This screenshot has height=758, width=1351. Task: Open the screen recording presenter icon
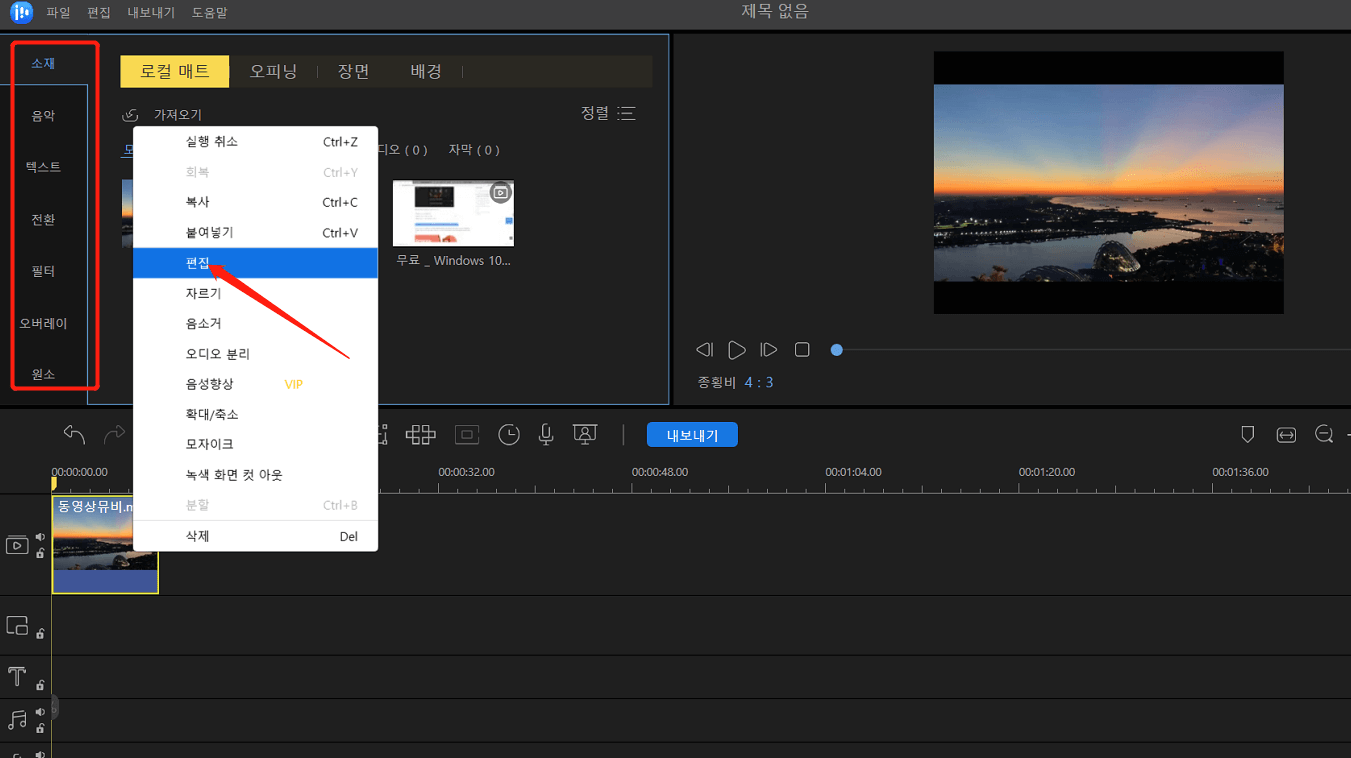coord(585,434)
